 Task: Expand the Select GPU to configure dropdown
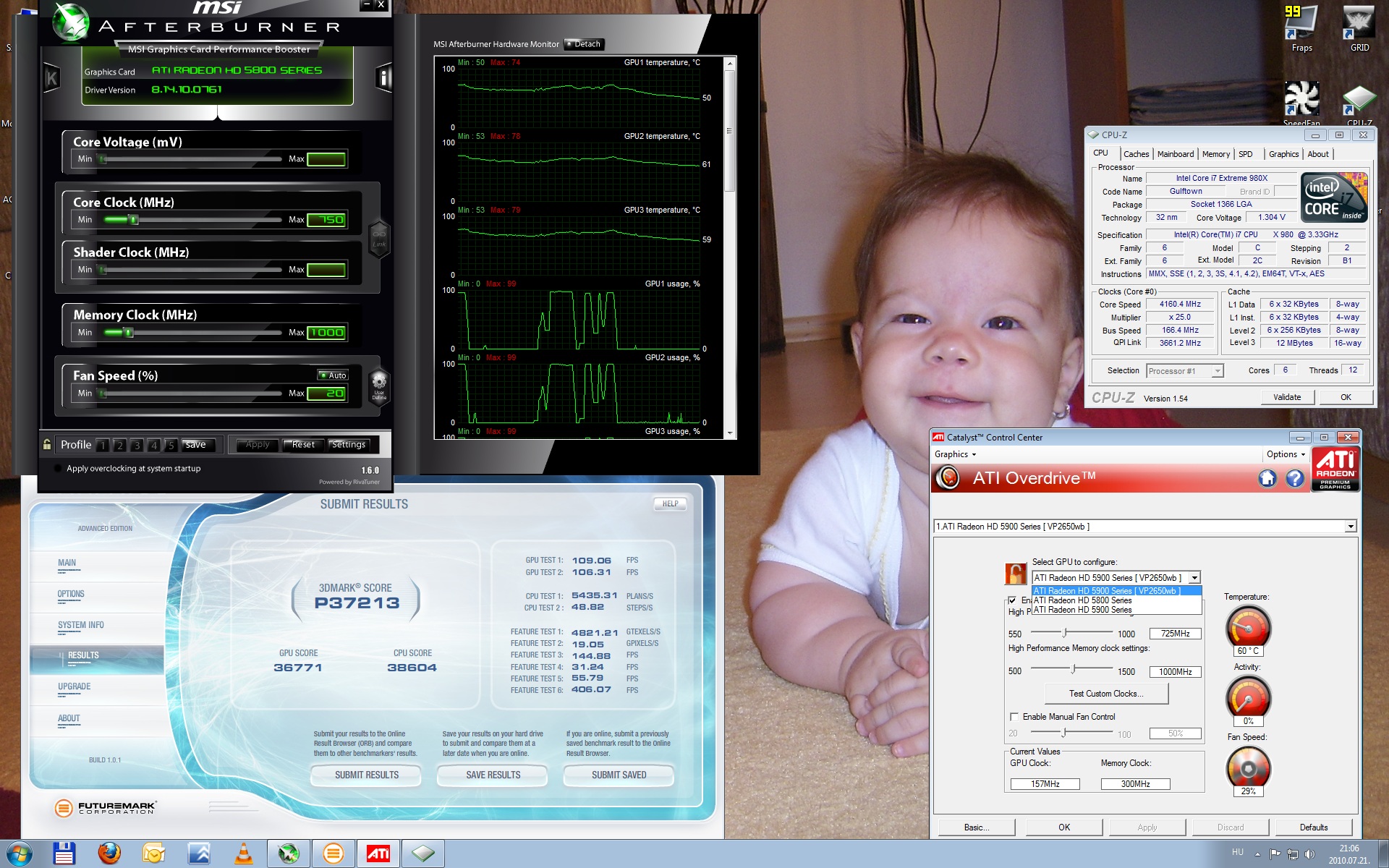(1194, 578)
